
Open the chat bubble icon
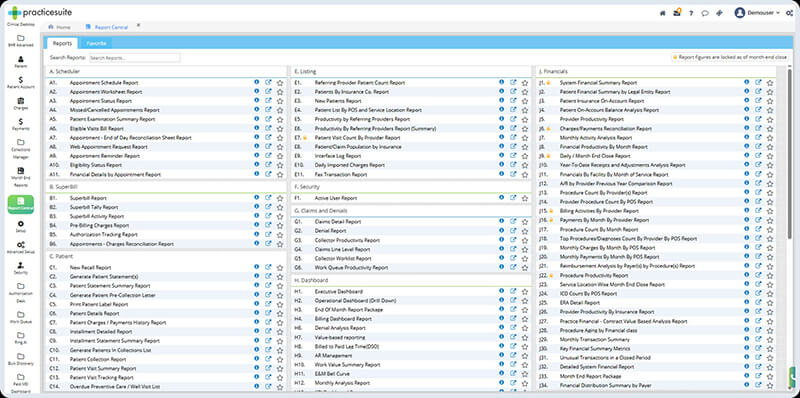[705, 13]
